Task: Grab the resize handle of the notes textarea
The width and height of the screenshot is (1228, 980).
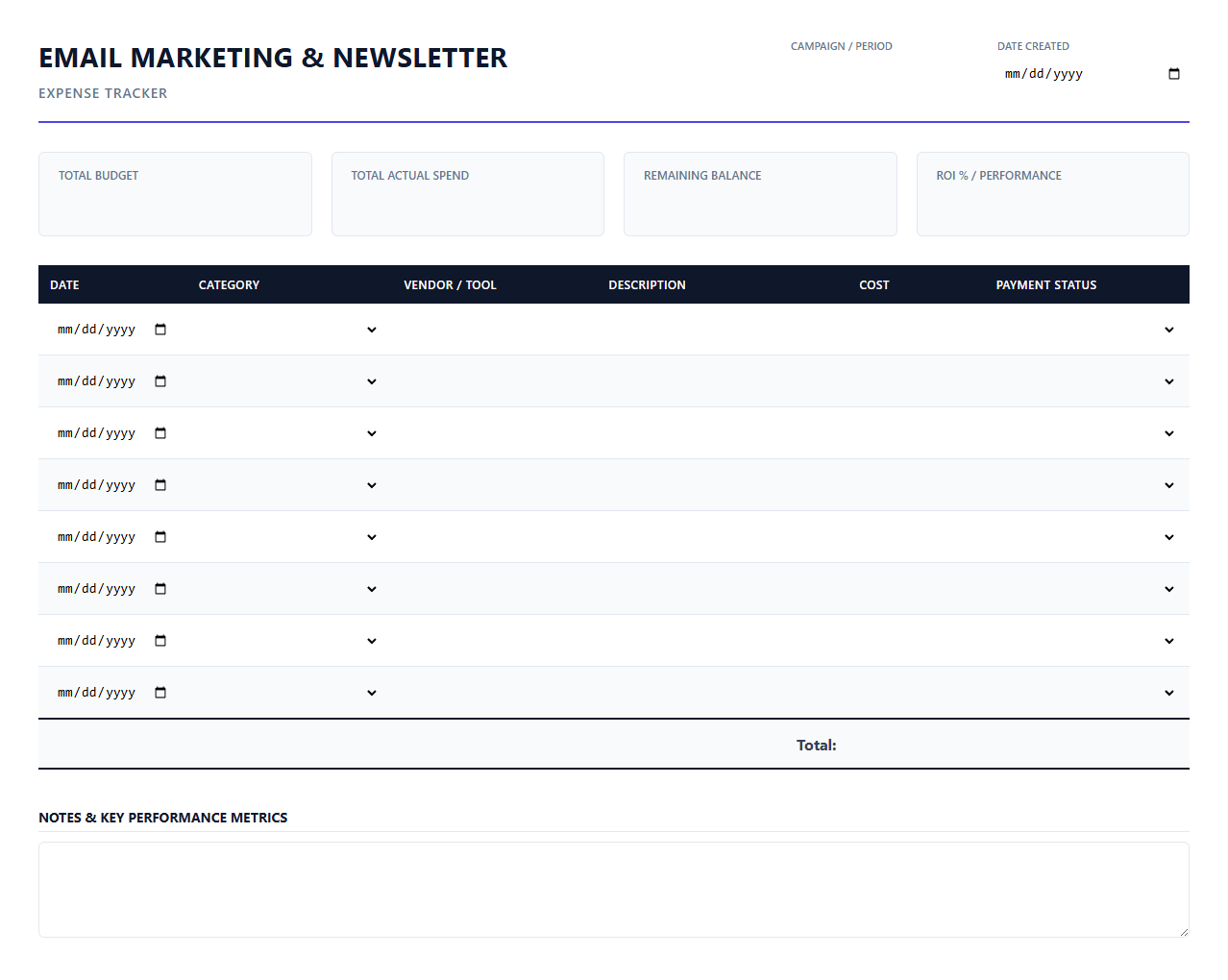Action: pyautogui.click(x=1184, y=932)
